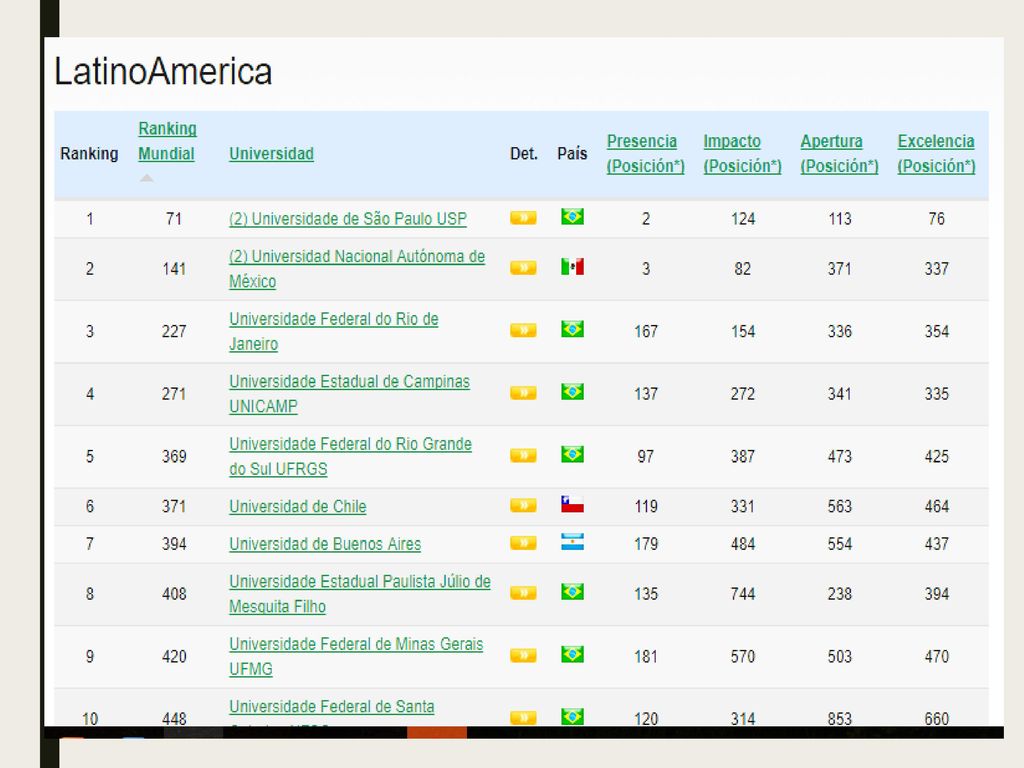The image size is (1024, 768).
Task: Select world ranking value 369
Action: pyautogui.click(x=174, y=456)
